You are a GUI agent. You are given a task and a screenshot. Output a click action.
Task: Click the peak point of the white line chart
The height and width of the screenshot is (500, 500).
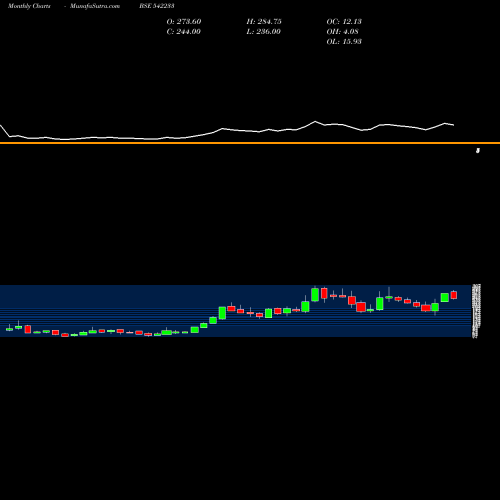coord(315,121)
